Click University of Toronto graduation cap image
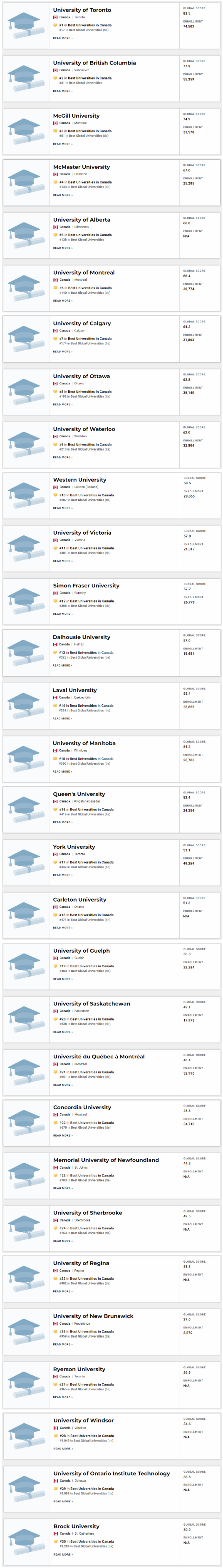Image resolution: width=223 pixels, height=1568 pixels. coord(26,25)
